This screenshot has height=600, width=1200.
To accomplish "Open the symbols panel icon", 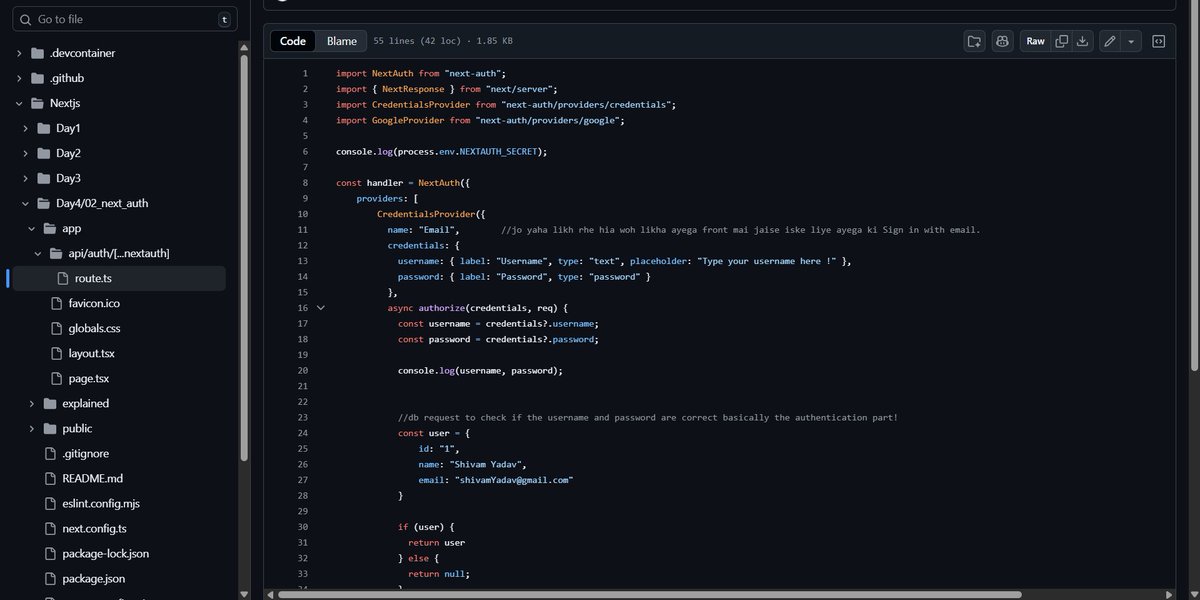I will [x=1159, y=41].
